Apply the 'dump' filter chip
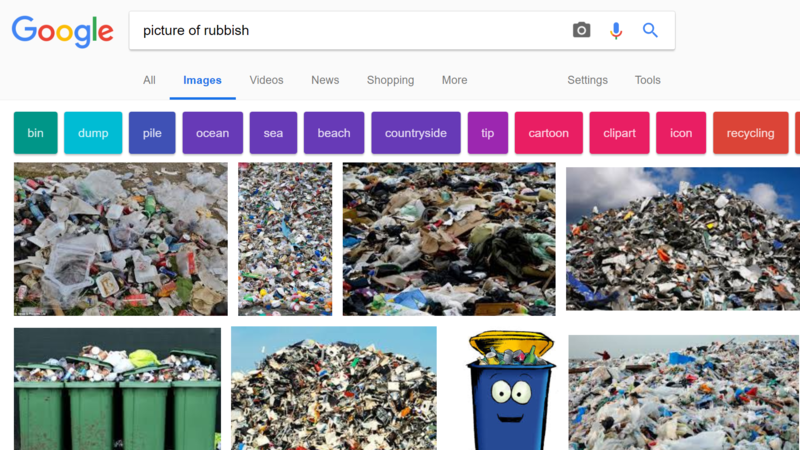Image resolution: width=800 pixels, height=450 pixels. (93, 133)
